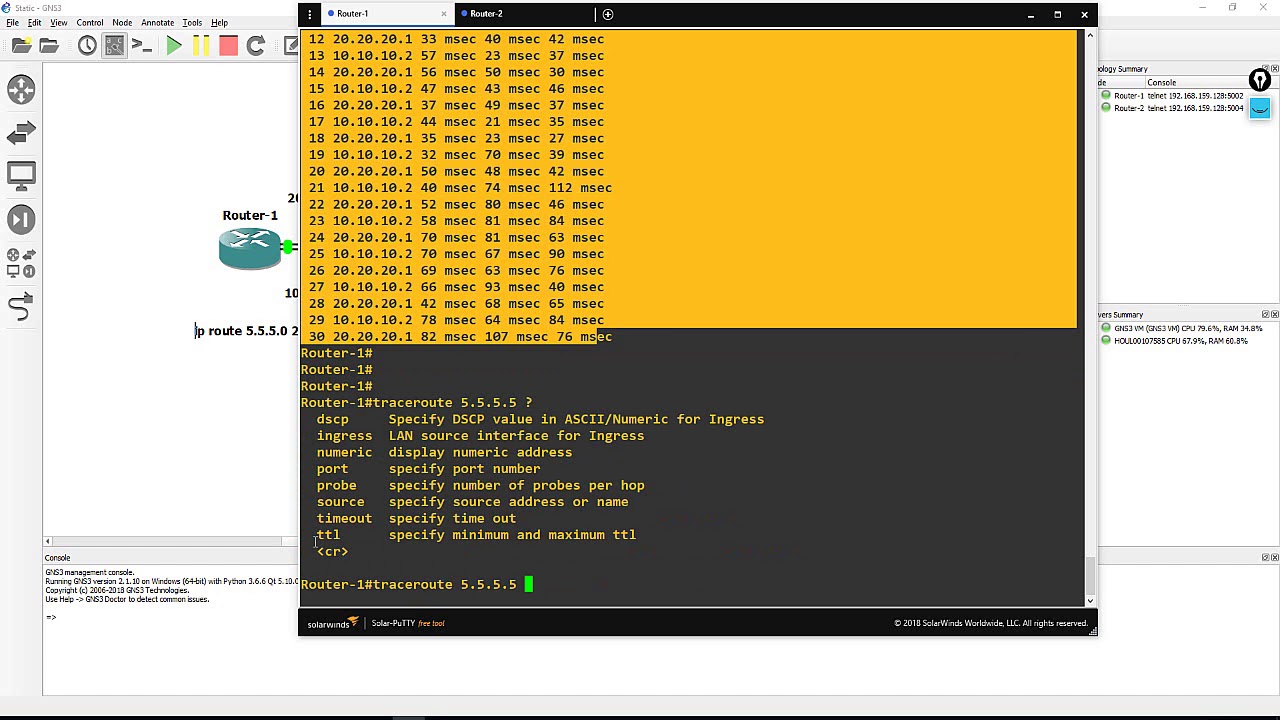This screenshot has width=1280, height=720.
Task: Browse security devices icon in sidebar
Action: (x=21, y=219)
